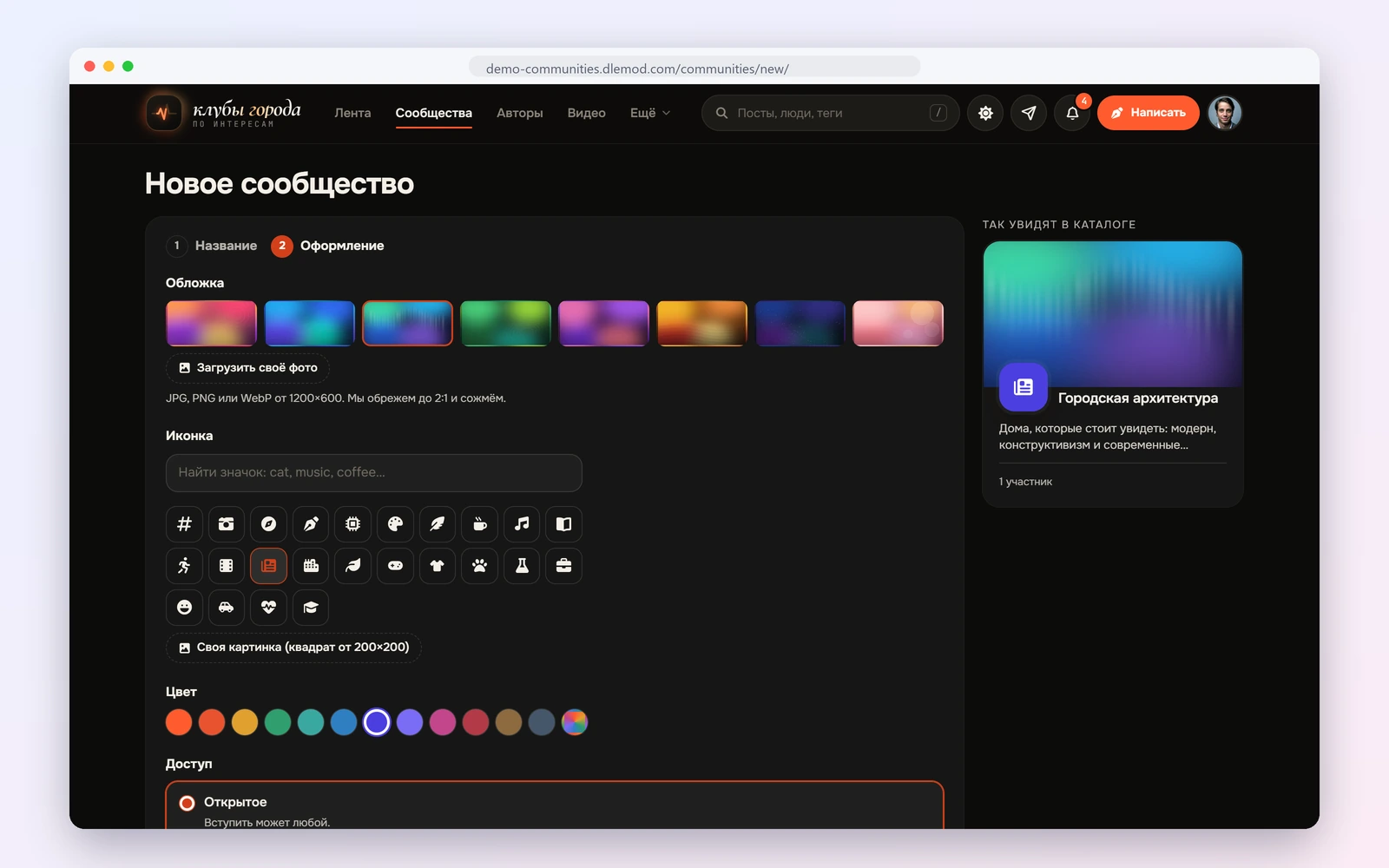Focus the Найти значок icon search field

tap(373, 472)
